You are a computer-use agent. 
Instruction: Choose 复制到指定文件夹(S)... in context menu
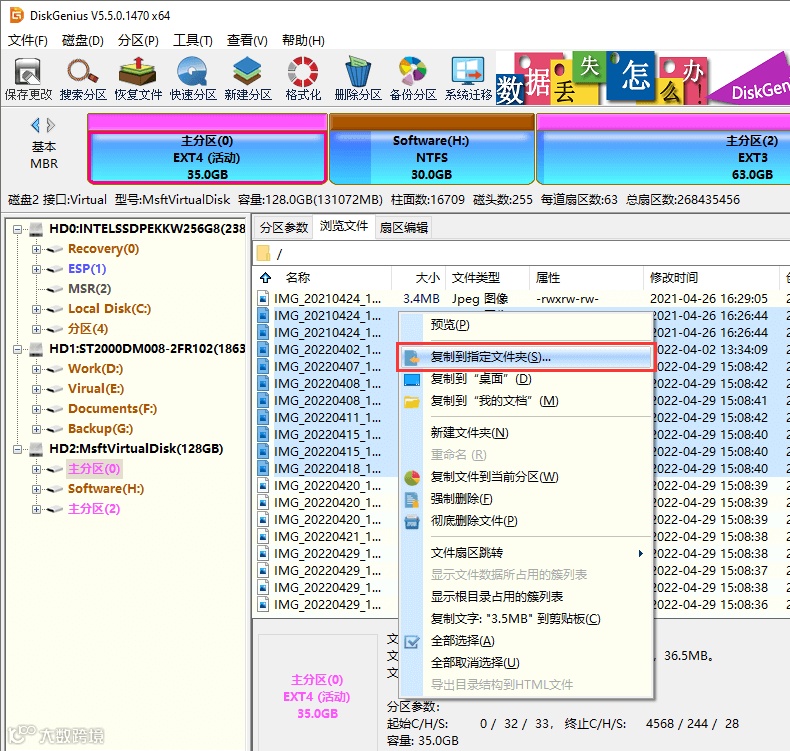click(526, 358)
